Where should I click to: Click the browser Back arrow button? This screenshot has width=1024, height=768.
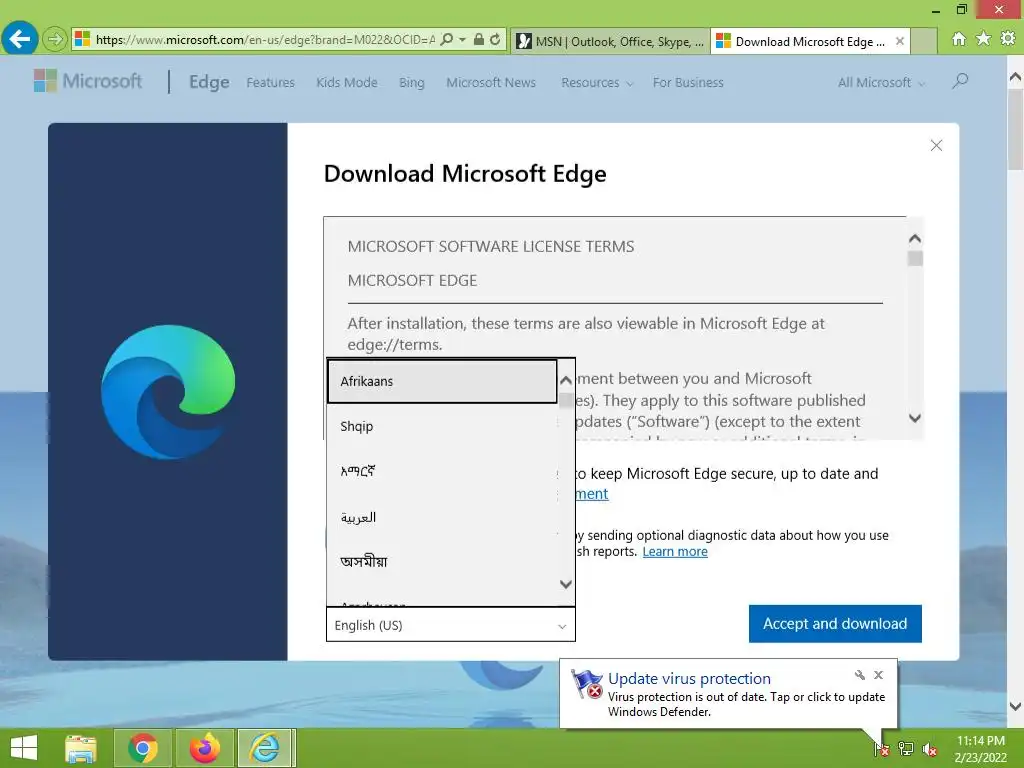[x=20, y=39]
